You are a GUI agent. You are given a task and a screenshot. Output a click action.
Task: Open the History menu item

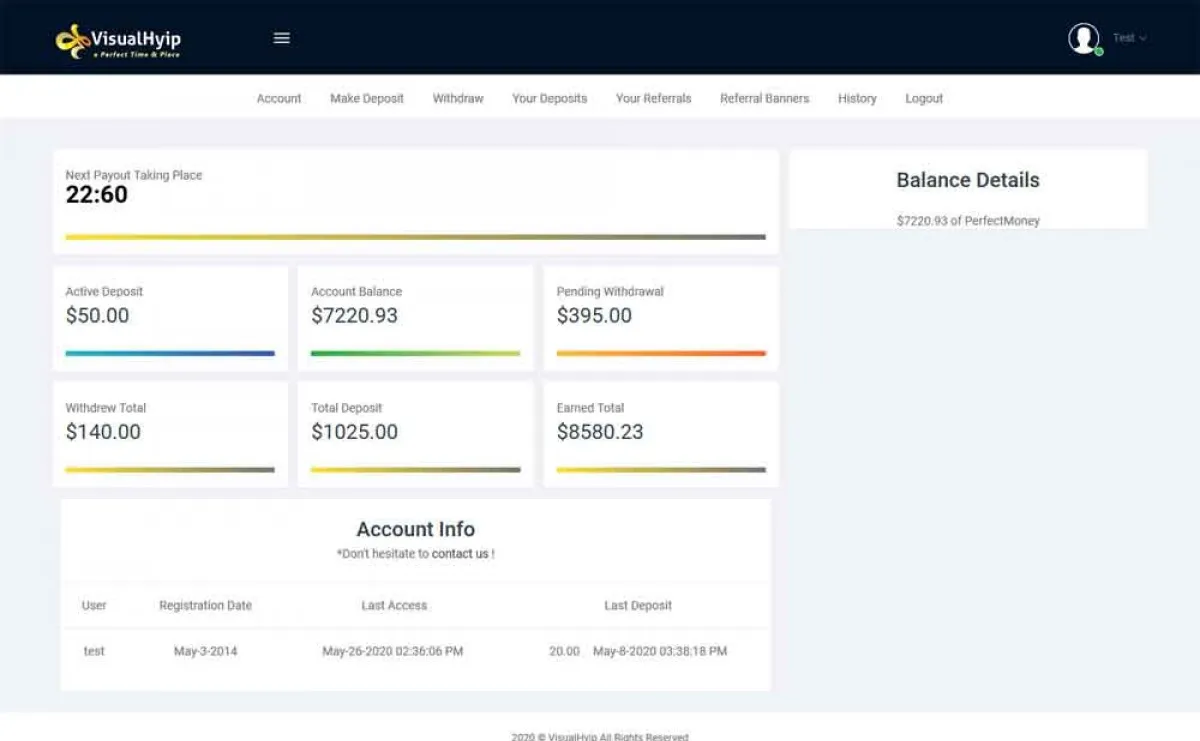click(857, 98)
